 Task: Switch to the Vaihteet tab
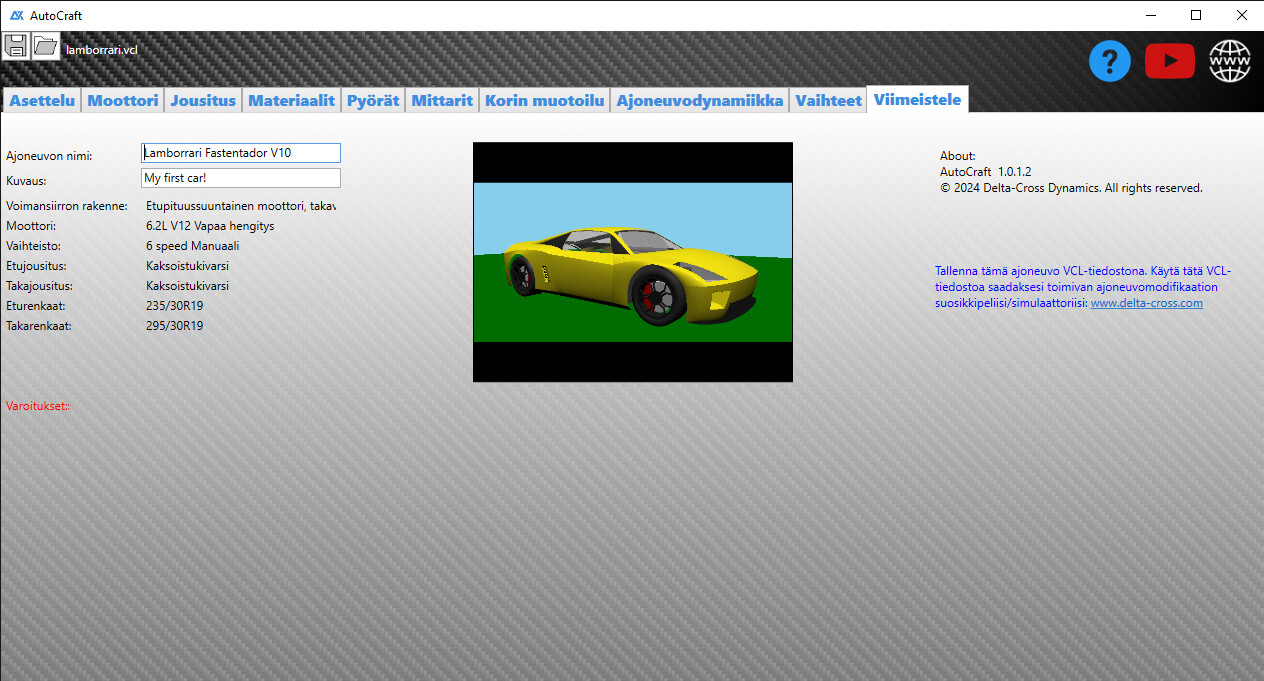tap(828, 100)
